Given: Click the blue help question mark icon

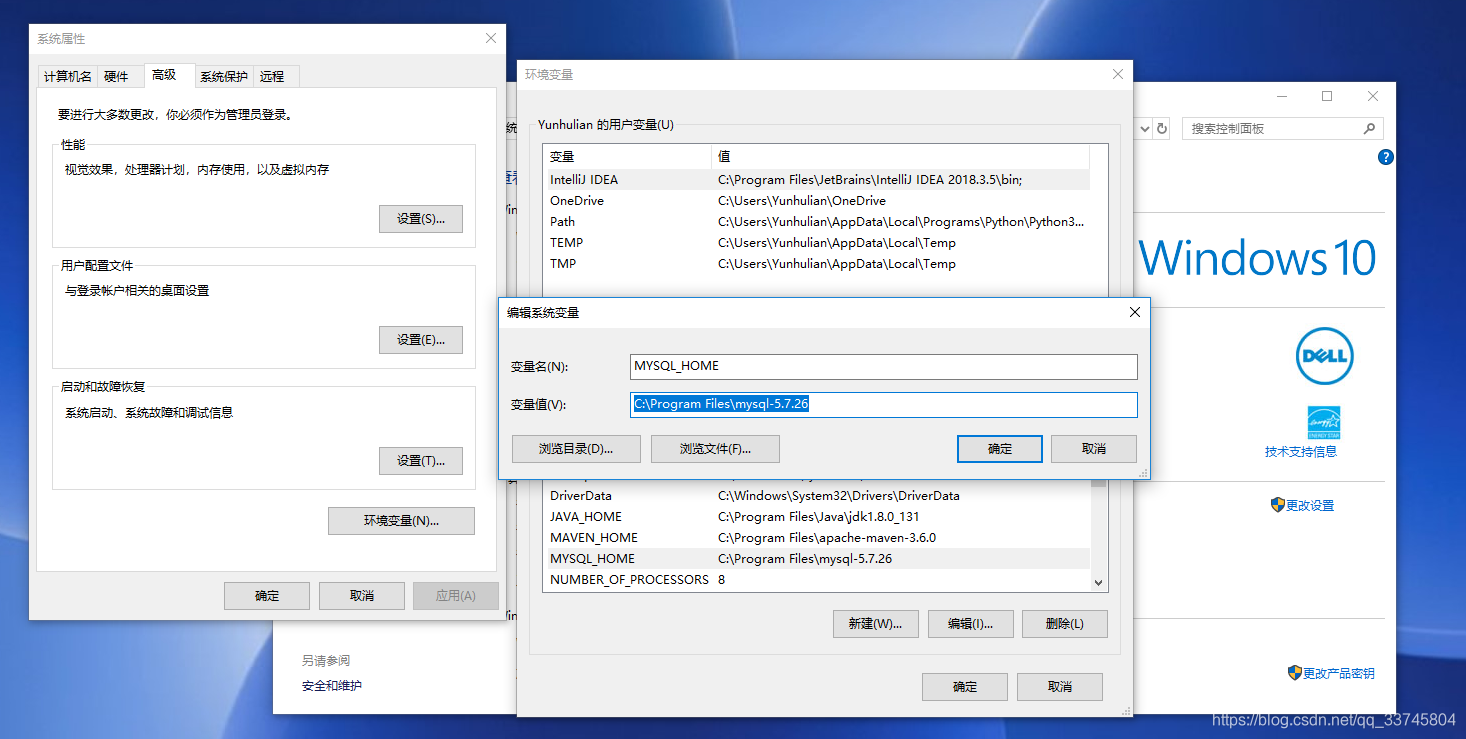Looking at the screenshot, I should (1385, 157).
